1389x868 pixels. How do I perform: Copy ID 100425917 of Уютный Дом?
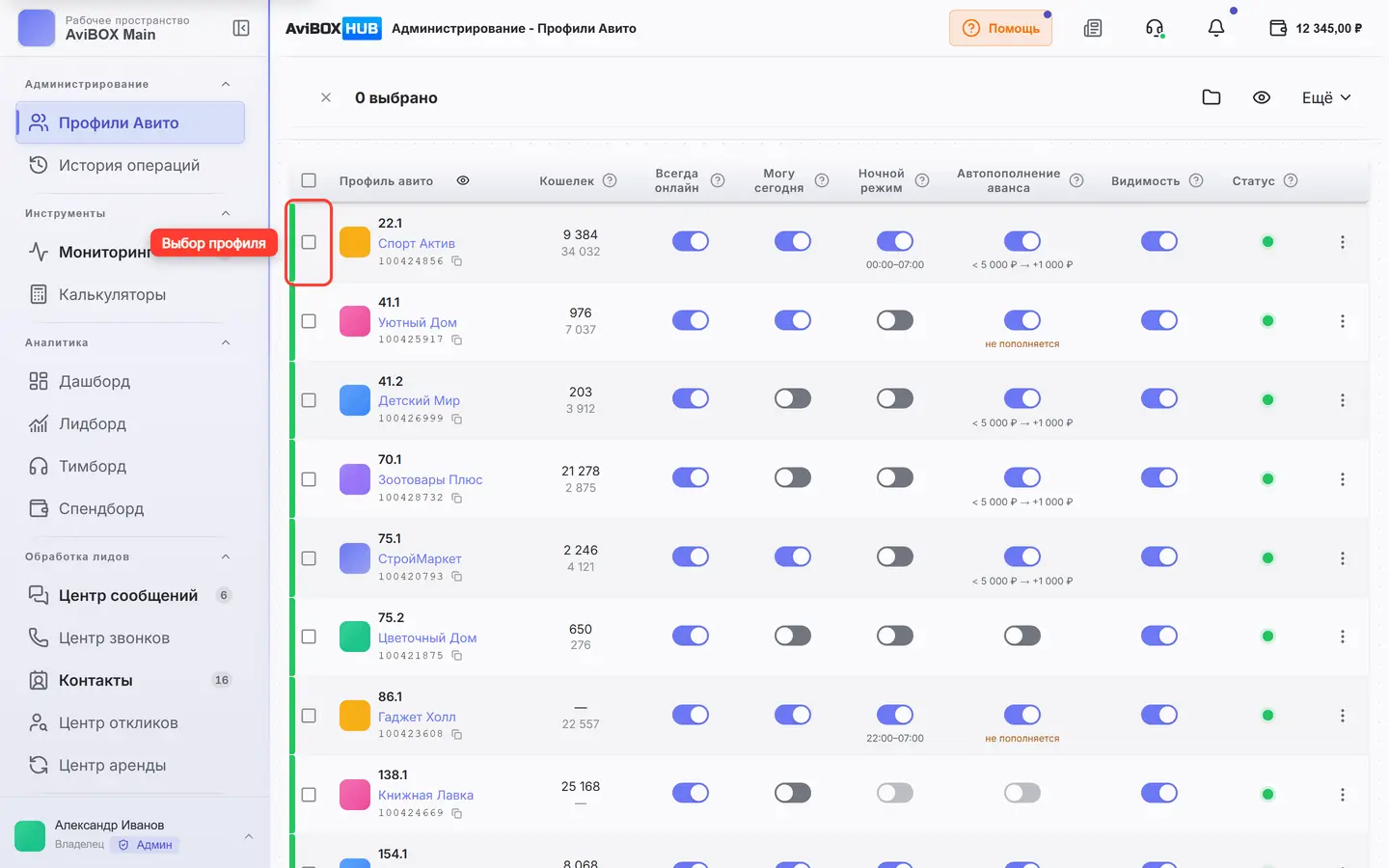(457, 339)
